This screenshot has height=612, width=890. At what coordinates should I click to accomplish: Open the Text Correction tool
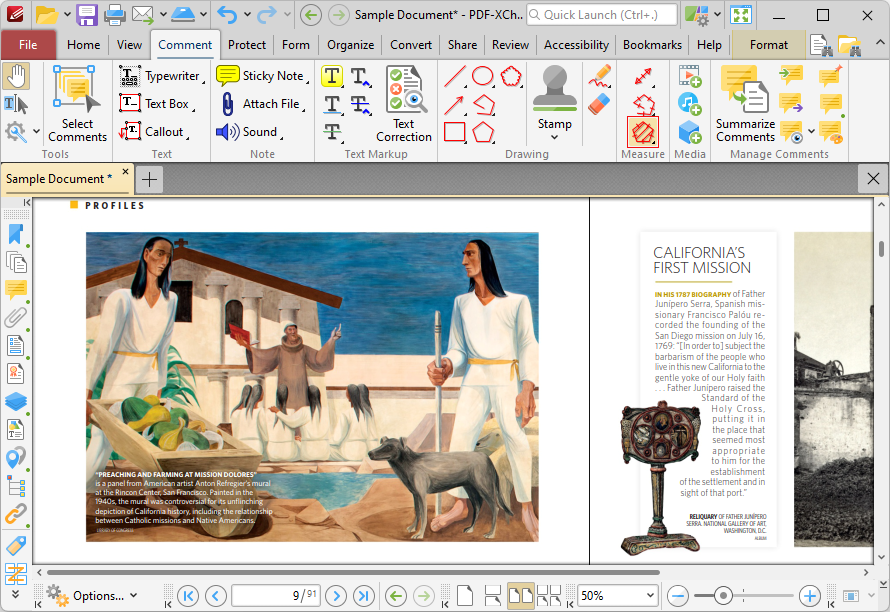[404, 103]
